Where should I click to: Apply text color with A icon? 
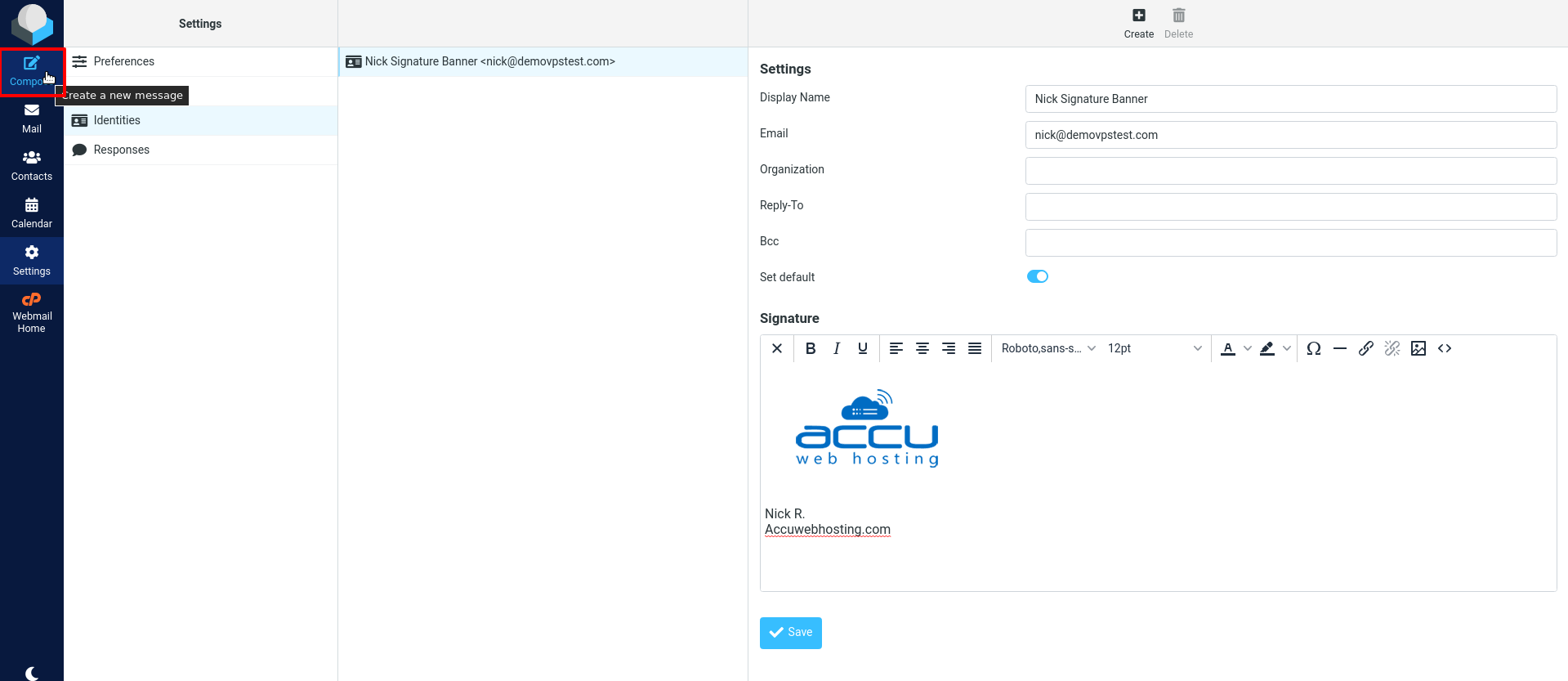(x=1228, y=348)
